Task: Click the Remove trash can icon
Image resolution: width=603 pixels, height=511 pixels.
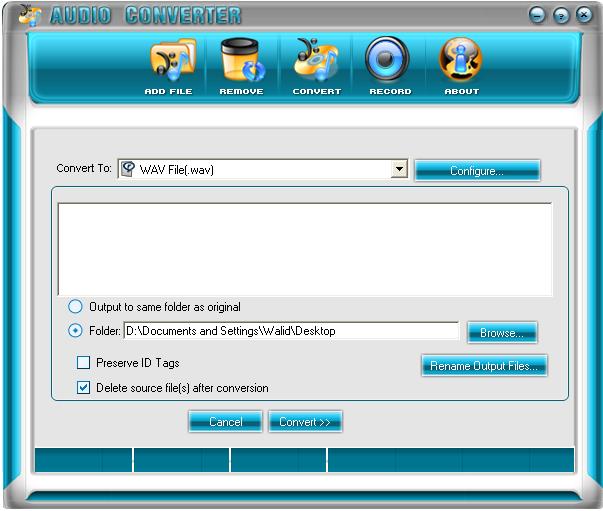Action: [x=242, y=60]
